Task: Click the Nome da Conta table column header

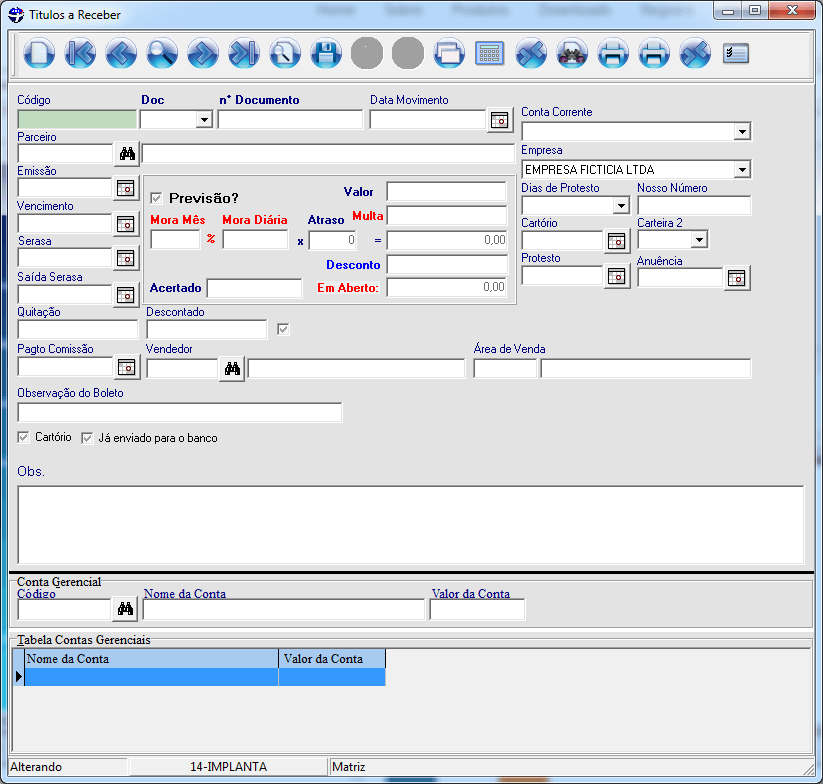Action: click(151, 659)
